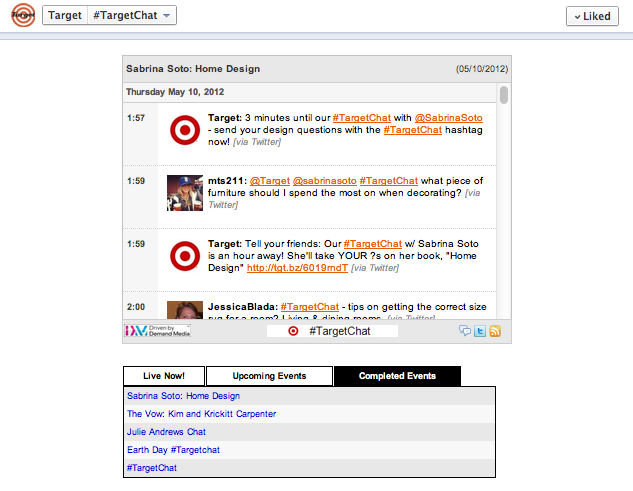Image resolution: width=633 pixels, height=491 pixels.
Task: Click #TargetChat in JessicaBlada's tweet
Action: pos(310,307)
